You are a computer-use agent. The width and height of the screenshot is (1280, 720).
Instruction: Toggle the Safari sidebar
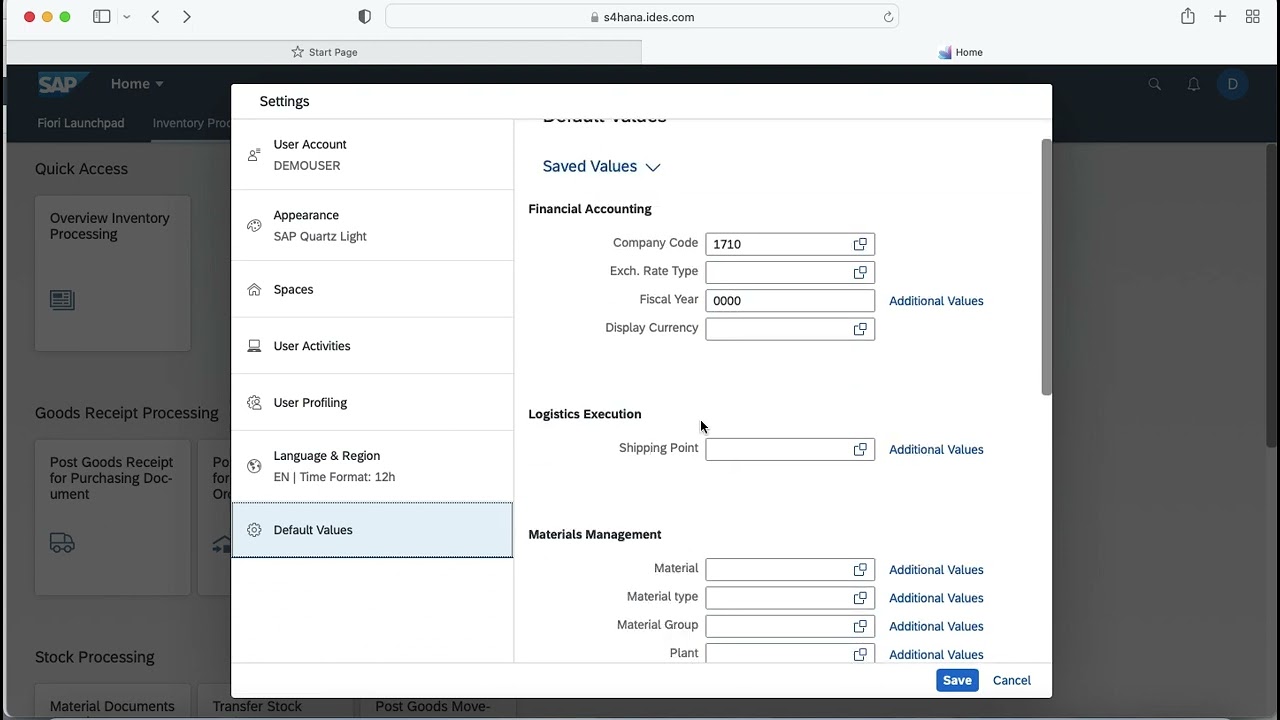(102, 17)
